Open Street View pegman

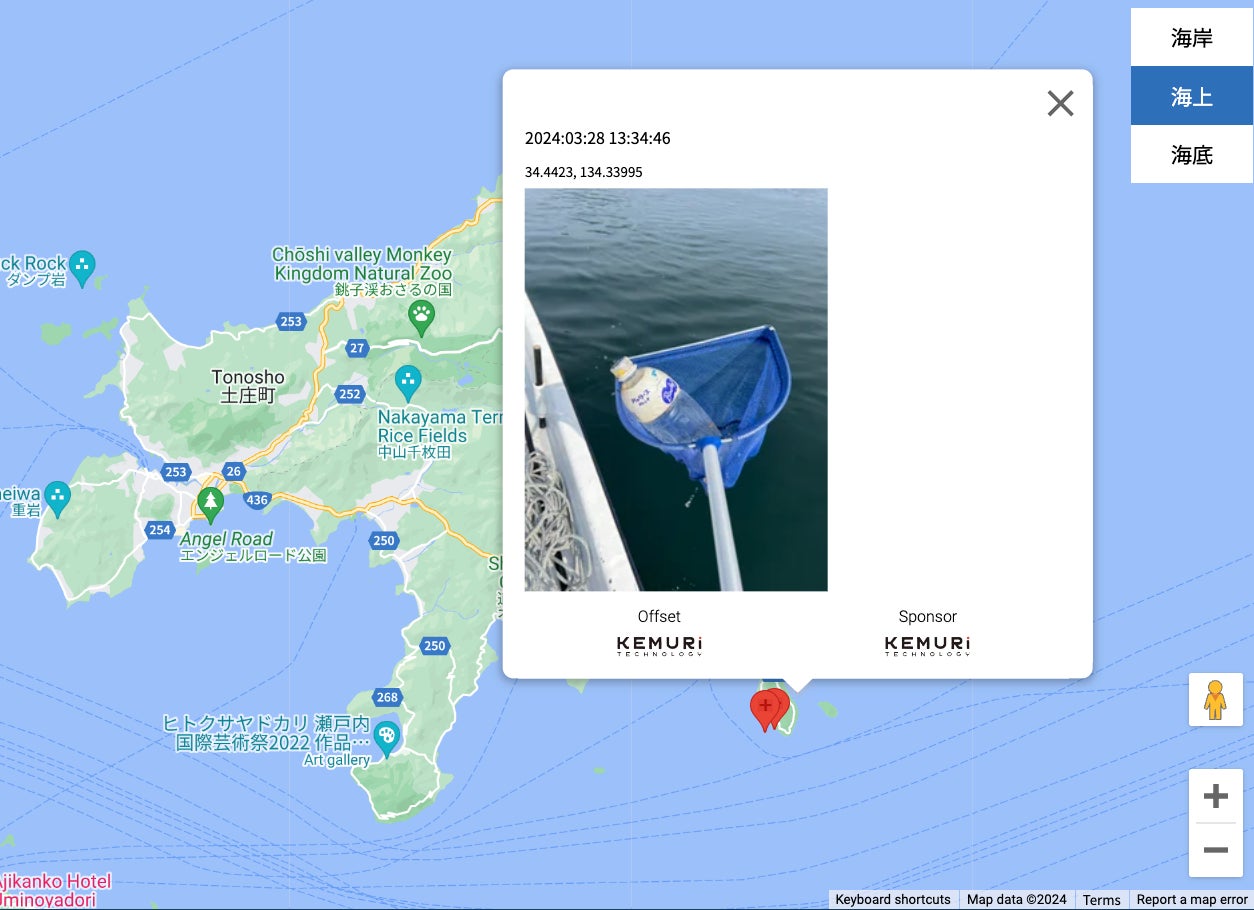pos(1215,699)
